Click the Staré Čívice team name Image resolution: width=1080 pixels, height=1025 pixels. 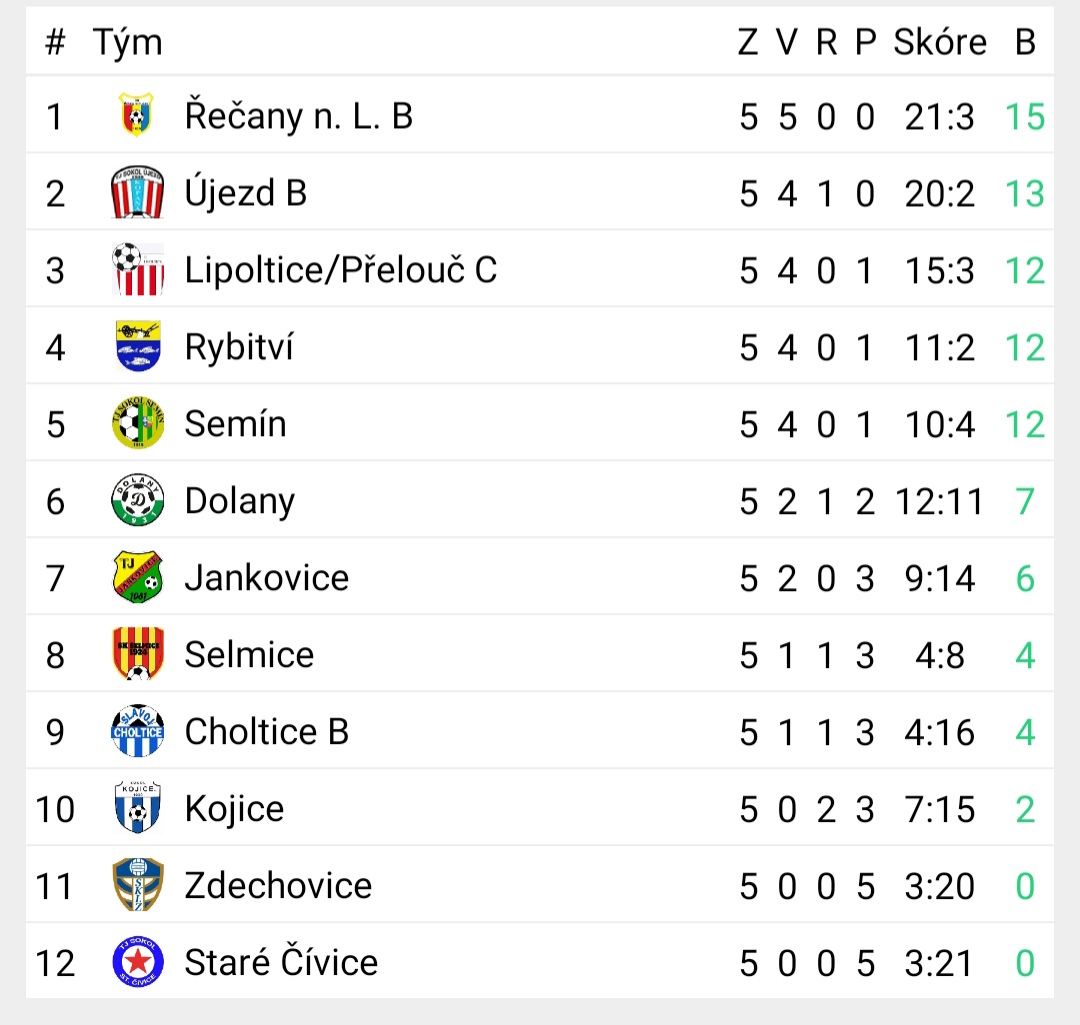pos(281,961)
